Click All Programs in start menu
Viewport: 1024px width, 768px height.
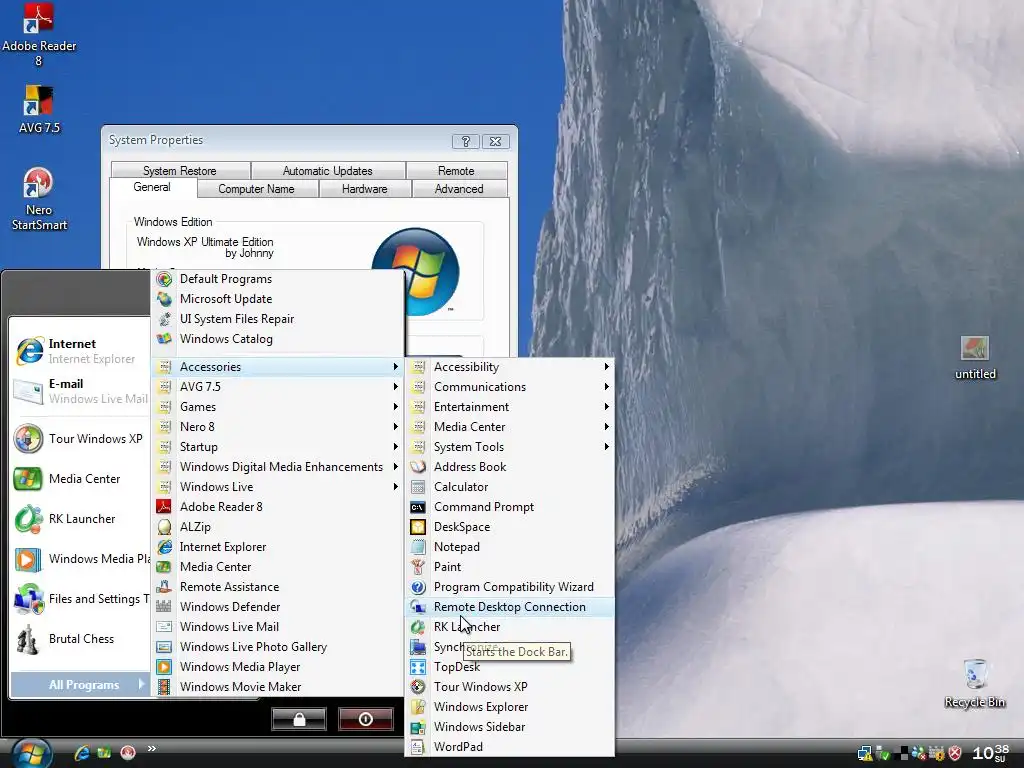80,684
